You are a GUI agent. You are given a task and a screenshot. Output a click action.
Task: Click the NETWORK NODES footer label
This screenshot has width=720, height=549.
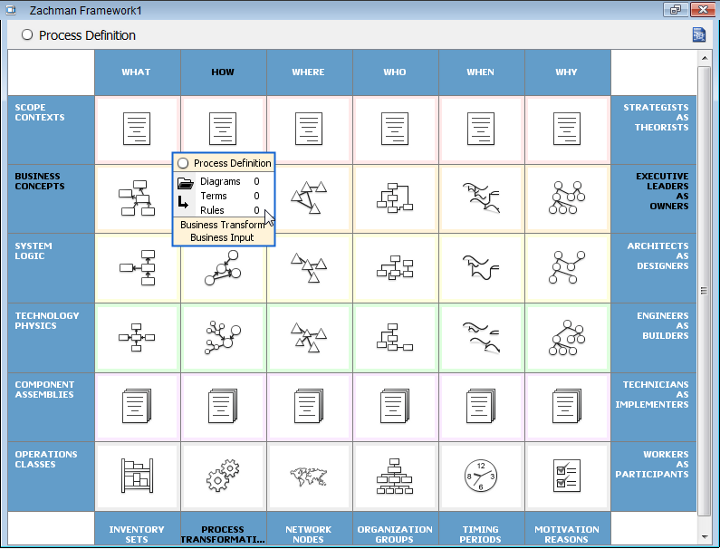pyautogui.click(x=309, y=534)
